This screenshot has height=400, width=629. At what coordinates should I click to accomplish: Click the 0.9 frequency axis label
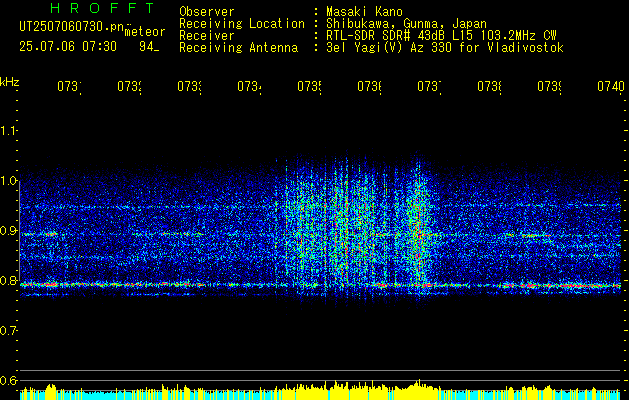tap(9, 231)
